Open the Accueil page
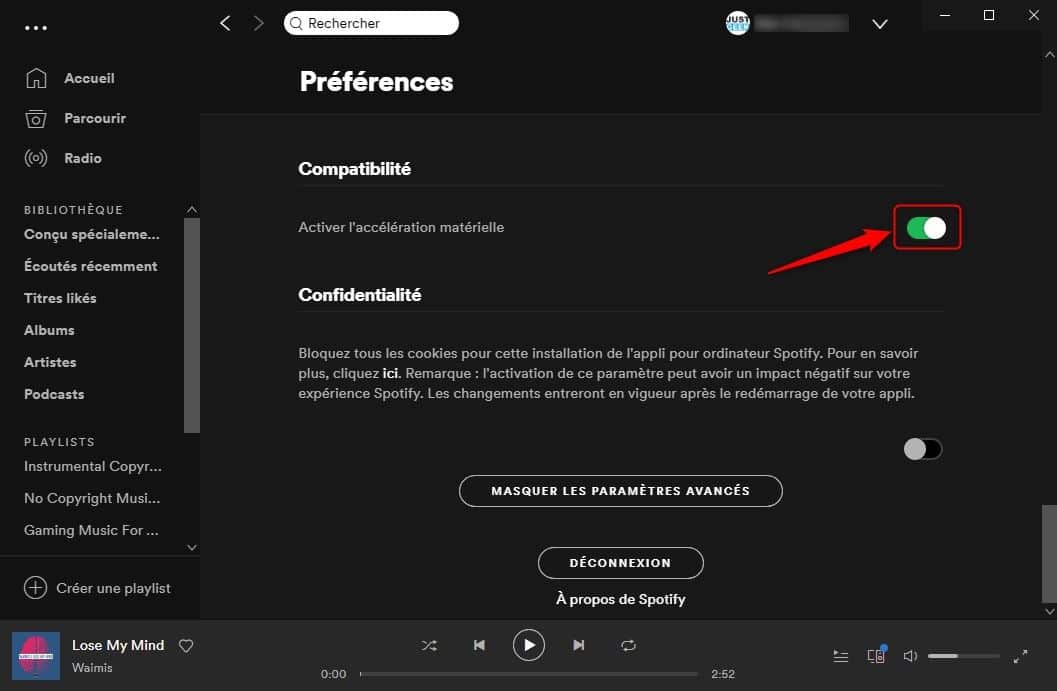 pos(89,78)
